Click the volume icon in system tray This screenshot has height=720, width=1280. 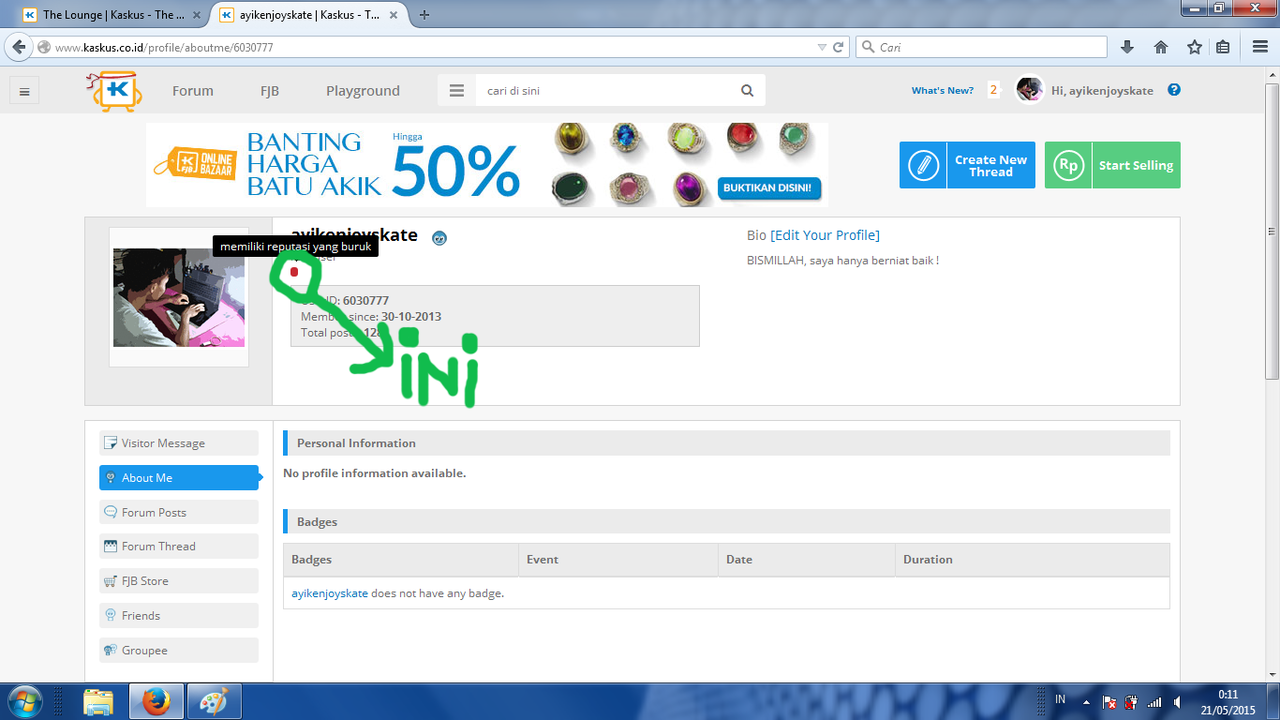pyautogui.click(x=1179, y=702)
